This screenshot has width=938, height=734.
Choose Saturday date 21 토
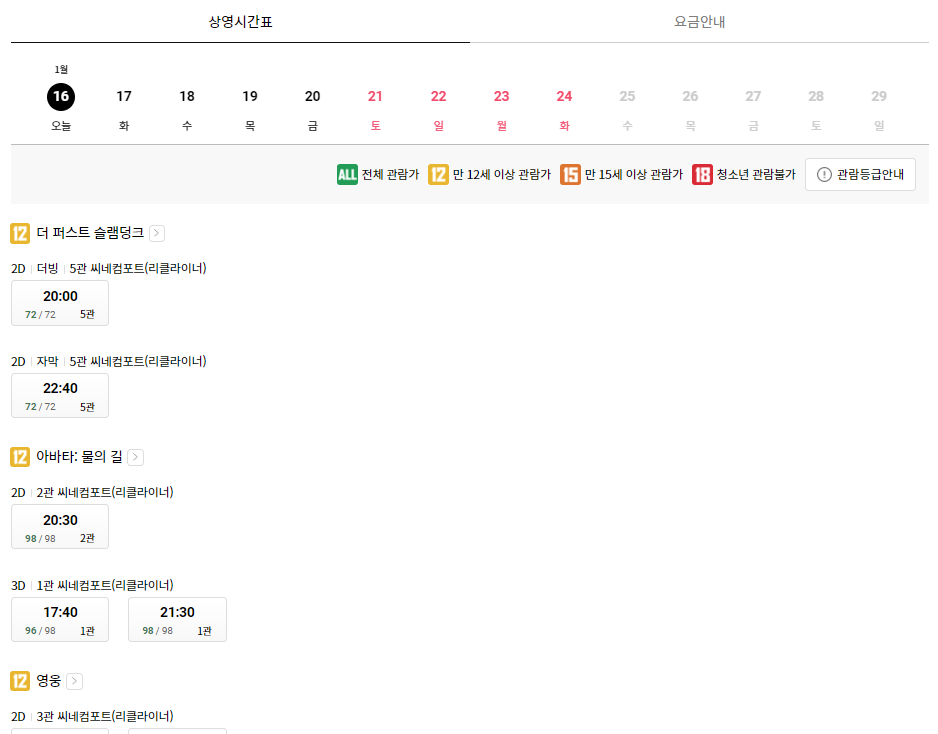click(375, 109)
